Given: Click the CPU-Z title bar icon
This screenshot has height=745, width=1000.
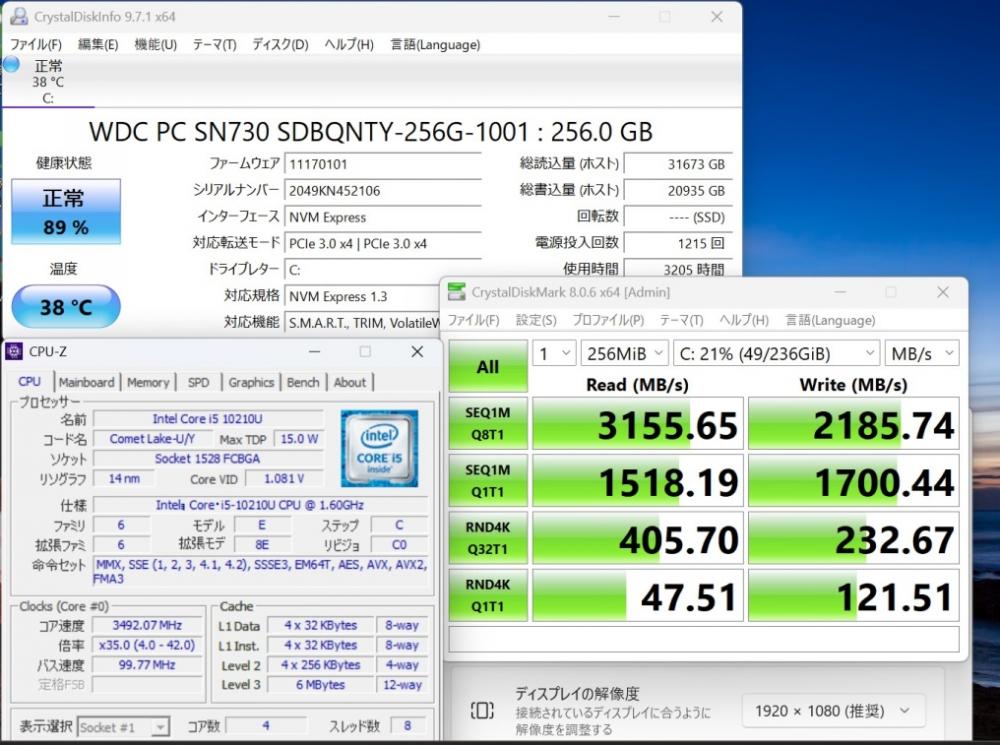Looking at the screenshot, I should pos(14,351).
